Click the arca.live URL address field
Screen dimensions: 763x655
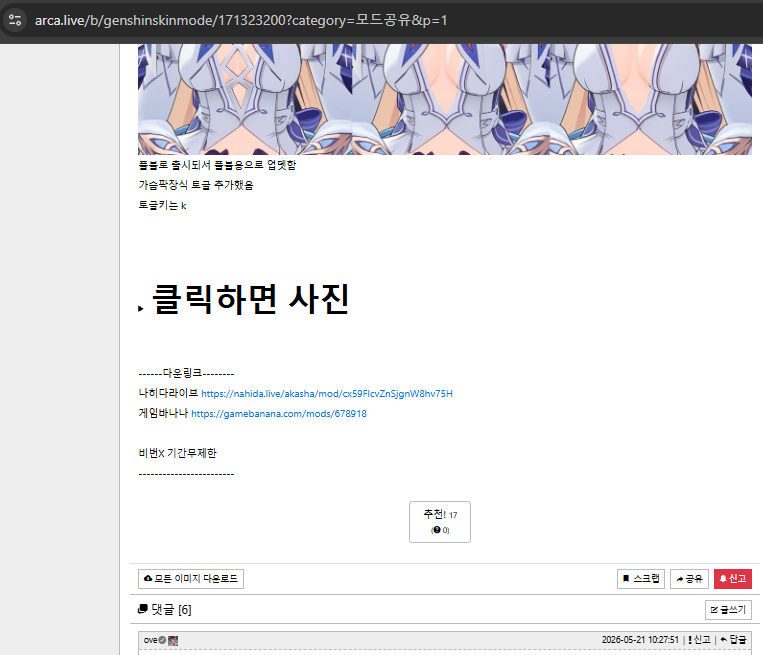click(241, 20)
